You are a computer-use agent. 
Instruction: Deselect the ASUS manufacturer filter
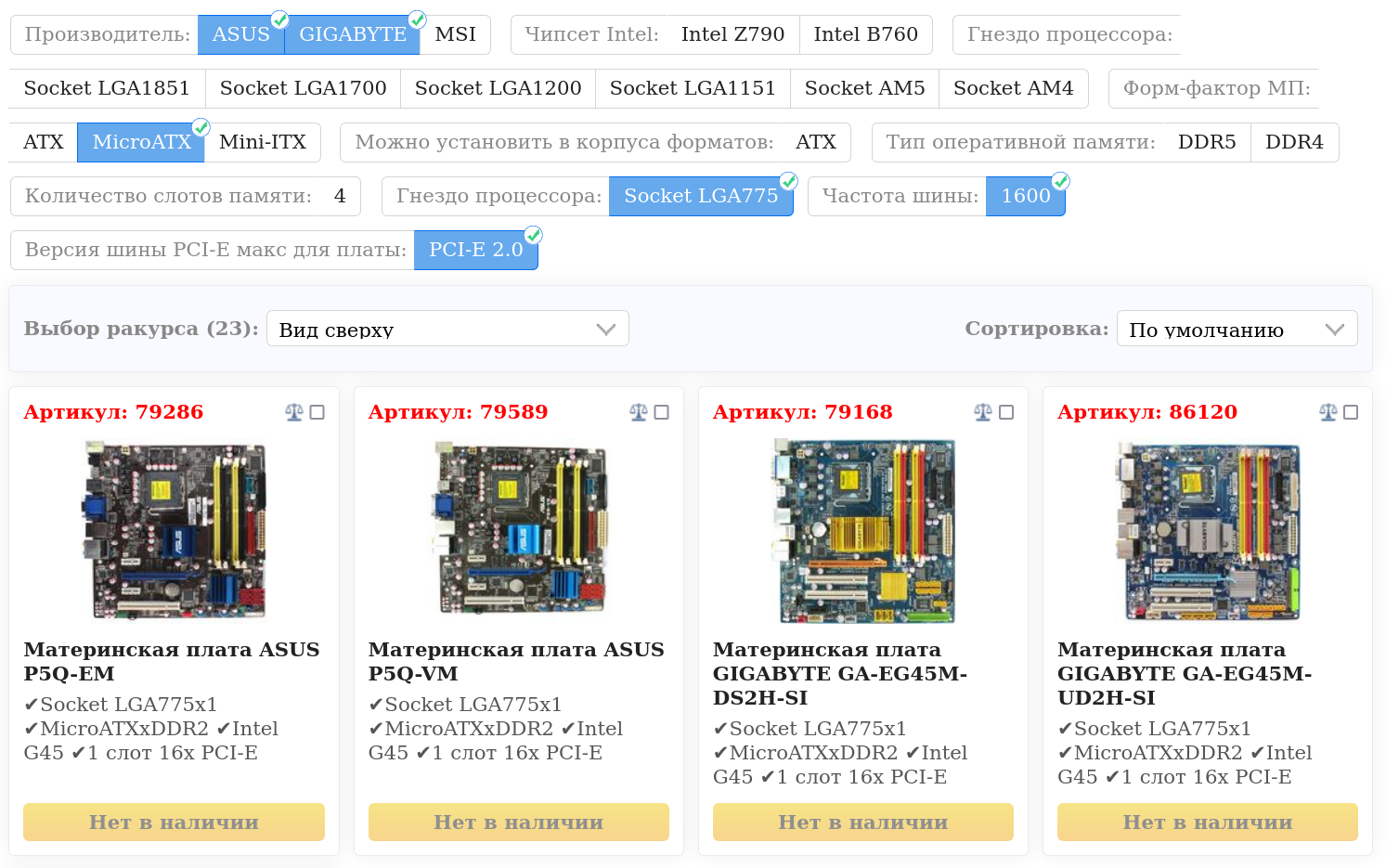click(x=241, y=34)
